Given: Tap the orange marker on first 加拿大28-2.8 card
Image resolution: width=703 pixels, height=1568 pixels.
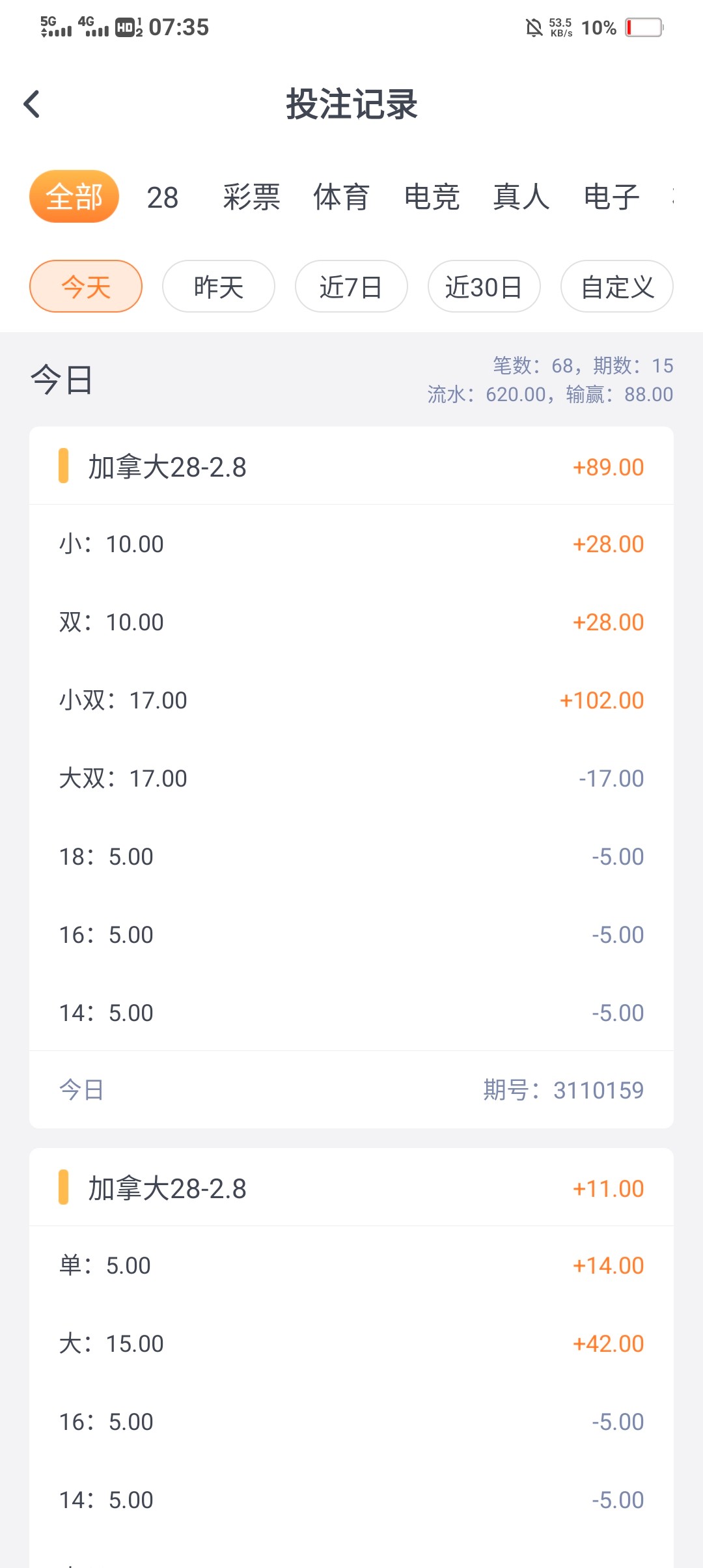Looking at the screenshot, I should pos(63,466).
